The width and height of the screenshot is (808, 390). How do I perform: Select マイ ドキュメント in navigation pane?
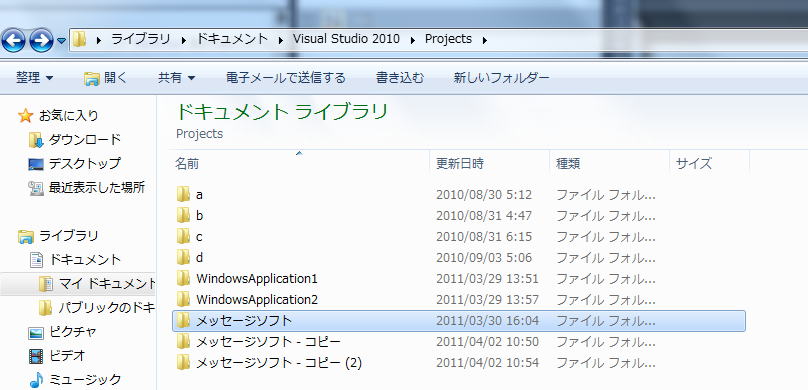tap(107, 283)
